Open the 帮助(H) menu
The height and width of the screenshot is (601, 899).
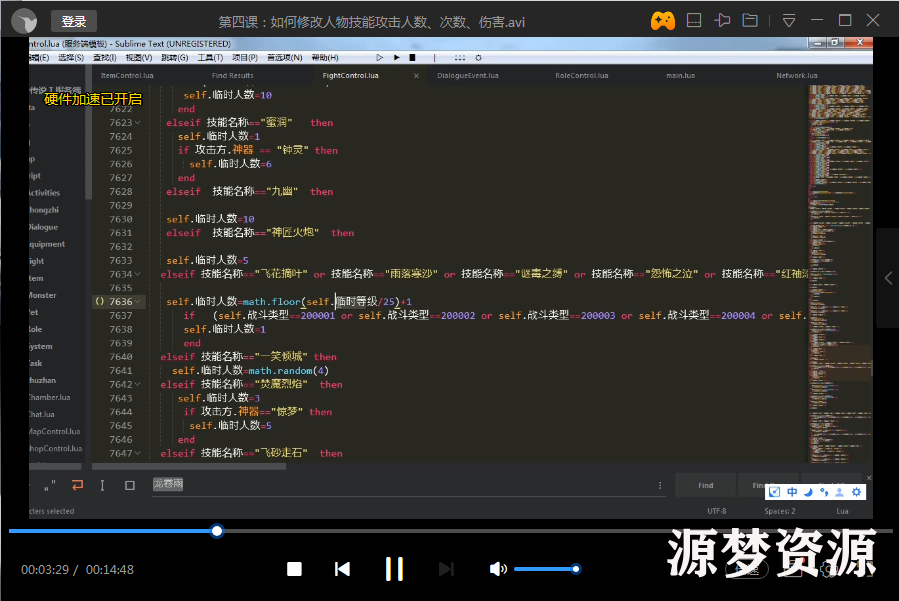click(325, 58)
